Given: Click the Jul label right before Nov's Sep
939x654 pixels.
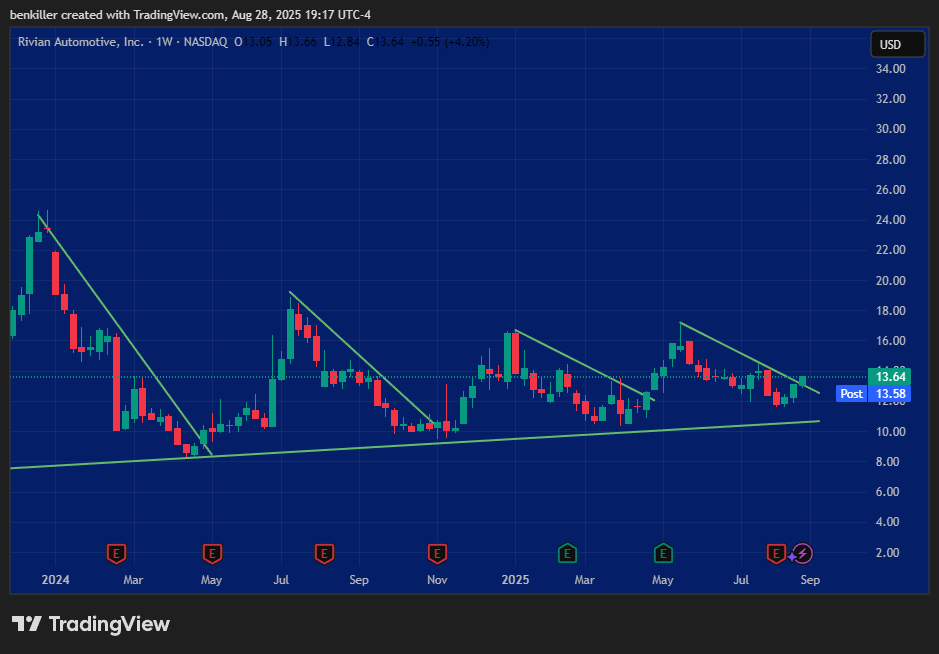Looking at the screenshot, I should coord(281,580).
